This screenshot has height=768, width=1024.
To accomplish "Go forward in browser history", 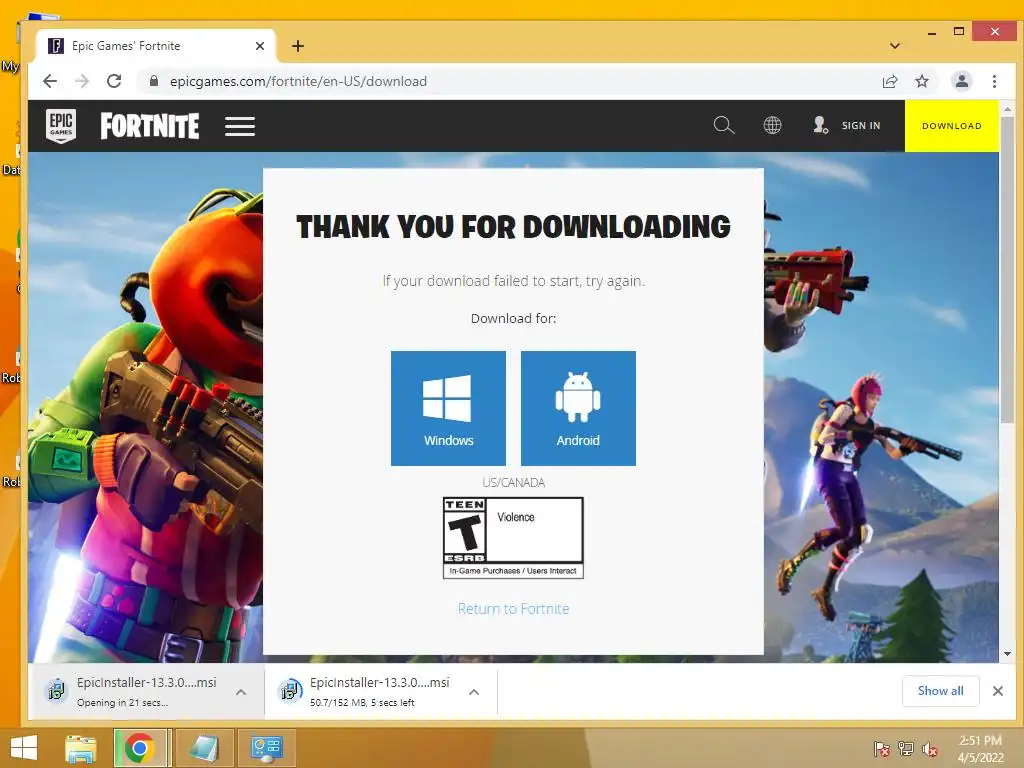I will pyautogui.click(x=82, y=81).
